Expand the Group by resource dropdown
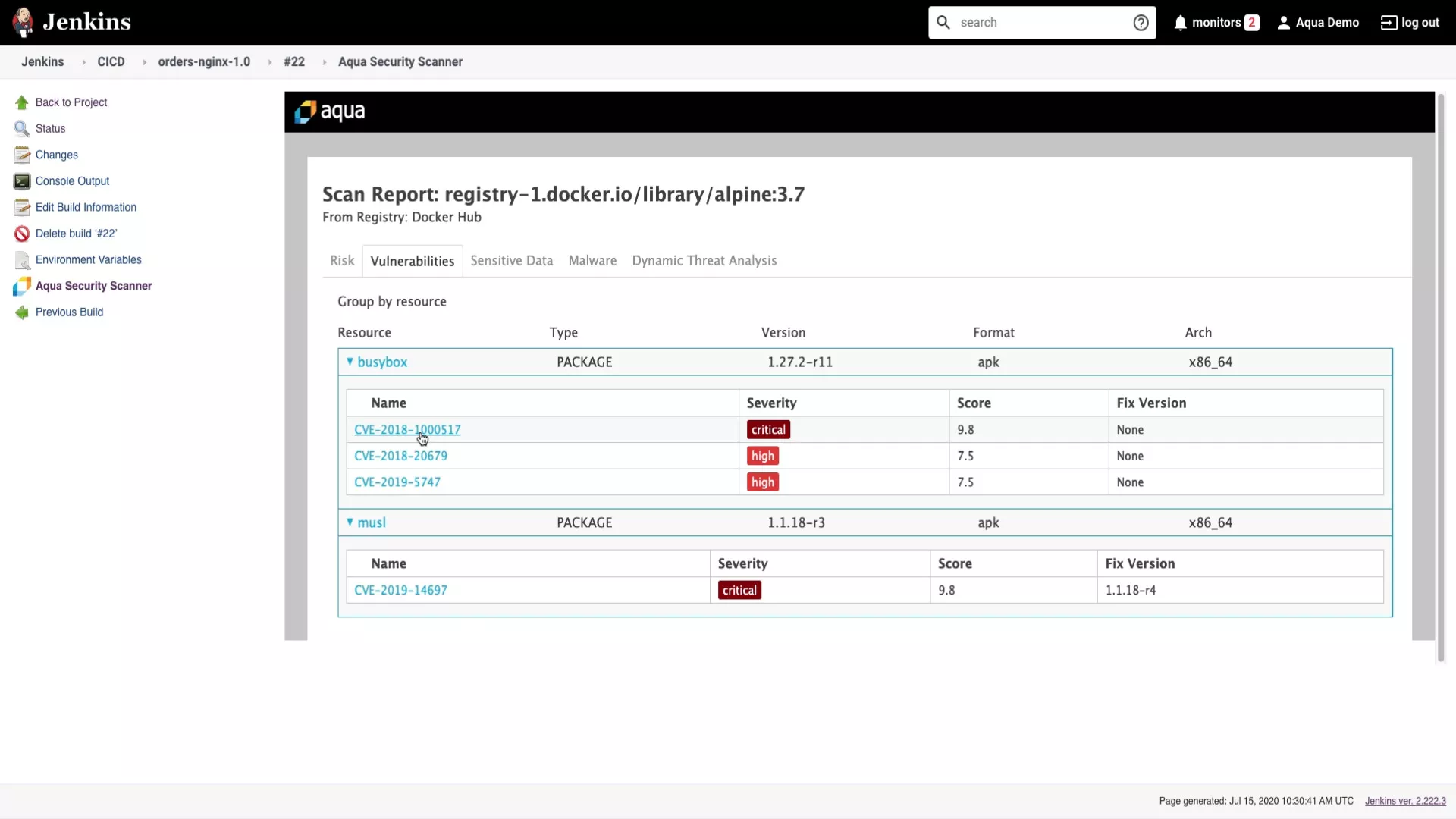 (392, 301)
